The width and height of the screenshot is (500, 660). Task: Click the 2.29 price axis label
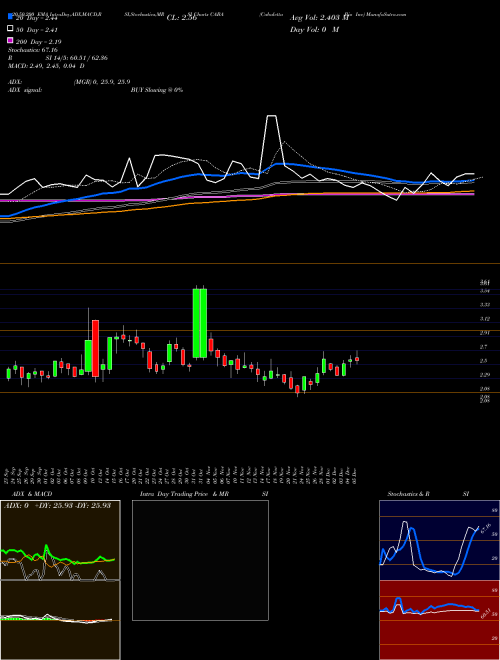point(484,375)
